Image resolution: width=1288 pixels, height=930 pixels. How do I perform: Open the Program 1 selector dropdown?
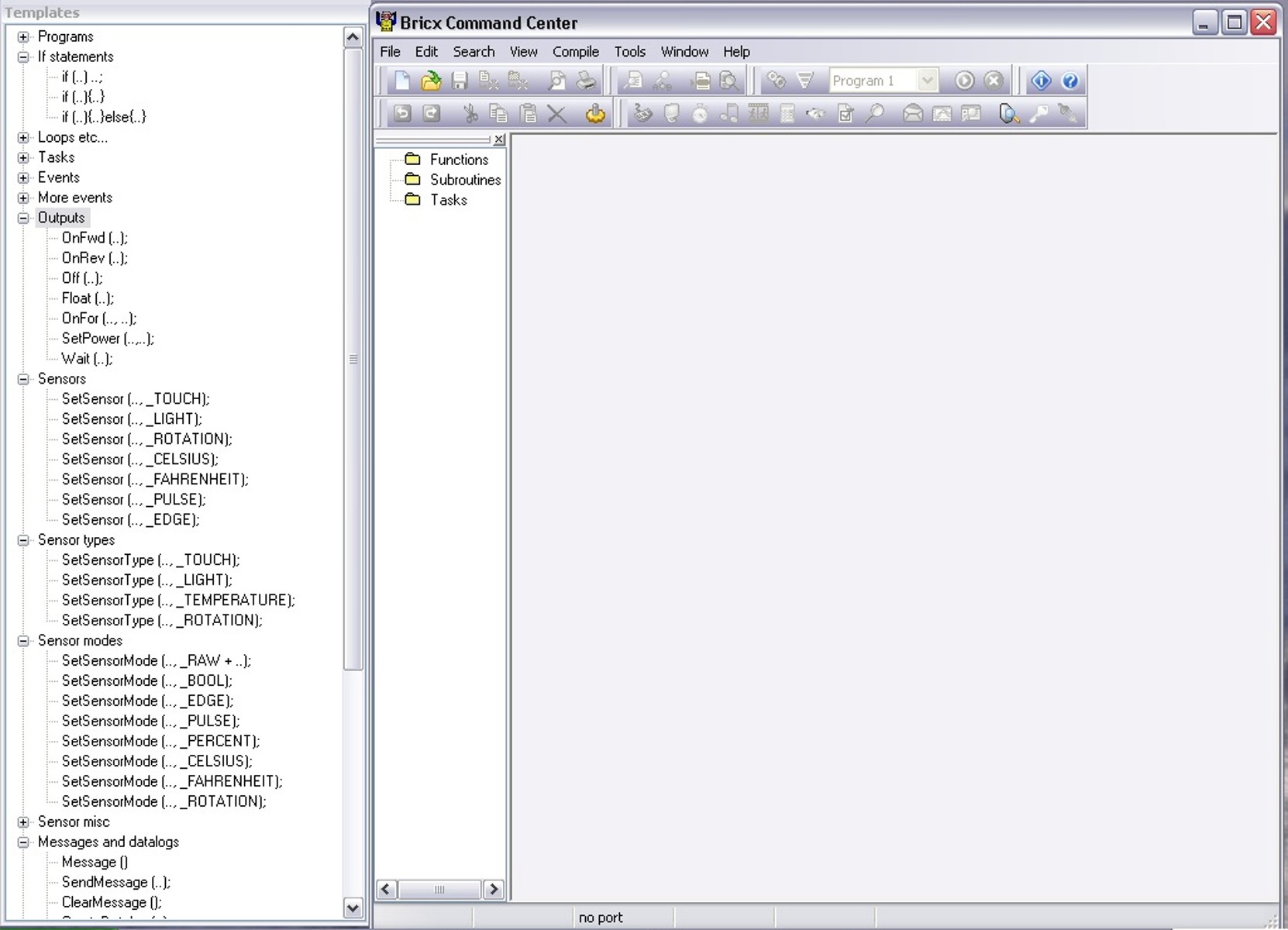pos(927,80)
